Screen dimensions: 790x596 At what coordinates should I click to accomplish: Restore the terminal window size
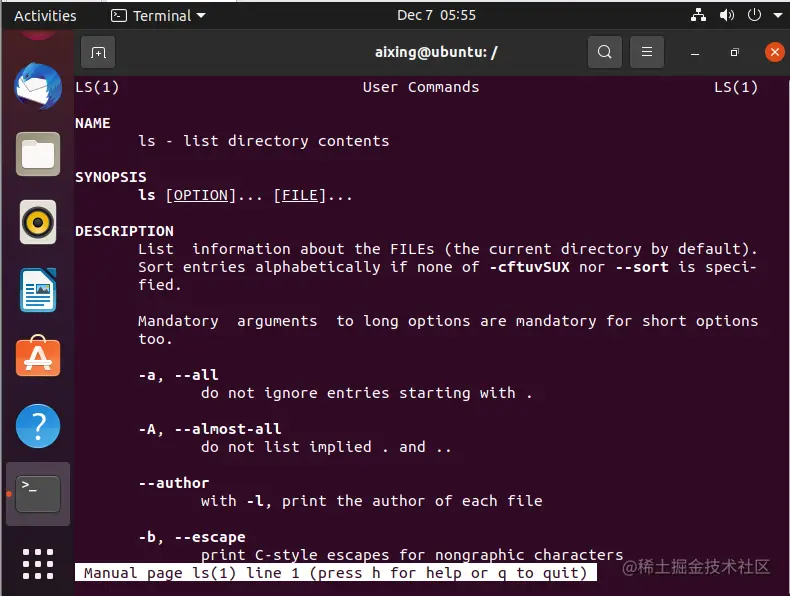coord(735,52)
